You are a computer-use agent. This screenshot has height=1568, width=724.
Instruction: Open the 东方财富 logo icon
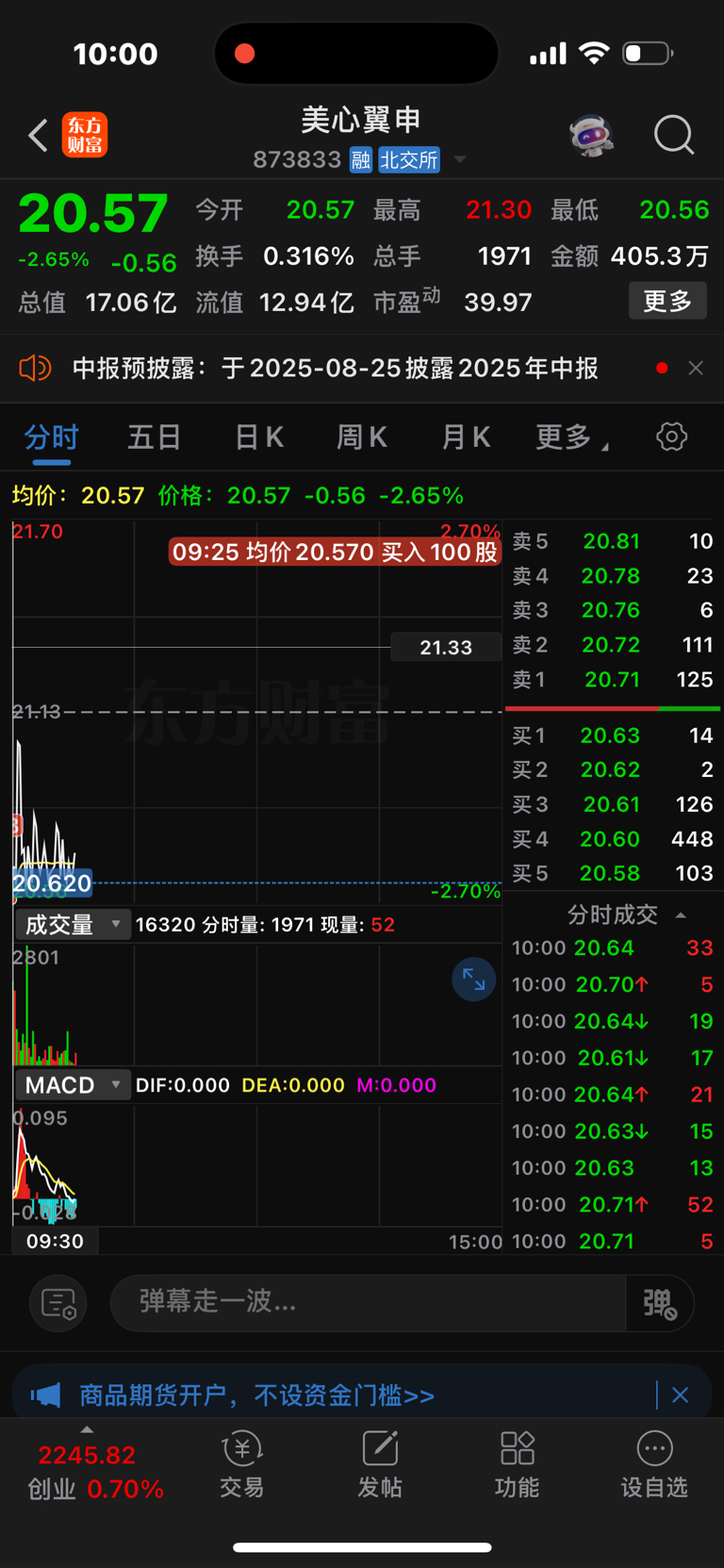85,135
